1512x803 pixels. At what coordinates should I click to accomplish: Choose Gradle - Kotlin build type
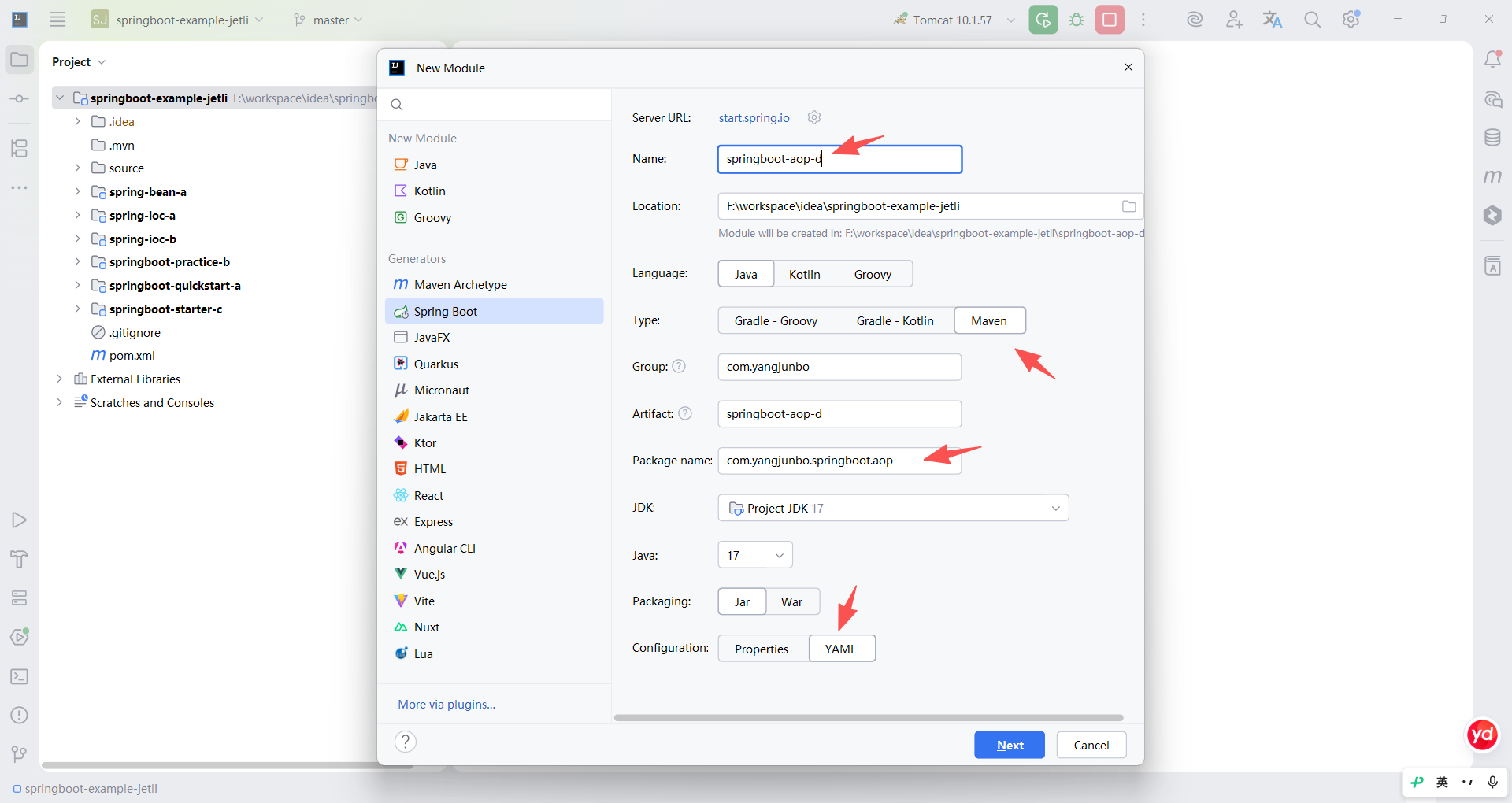click(x=895, y=320)
